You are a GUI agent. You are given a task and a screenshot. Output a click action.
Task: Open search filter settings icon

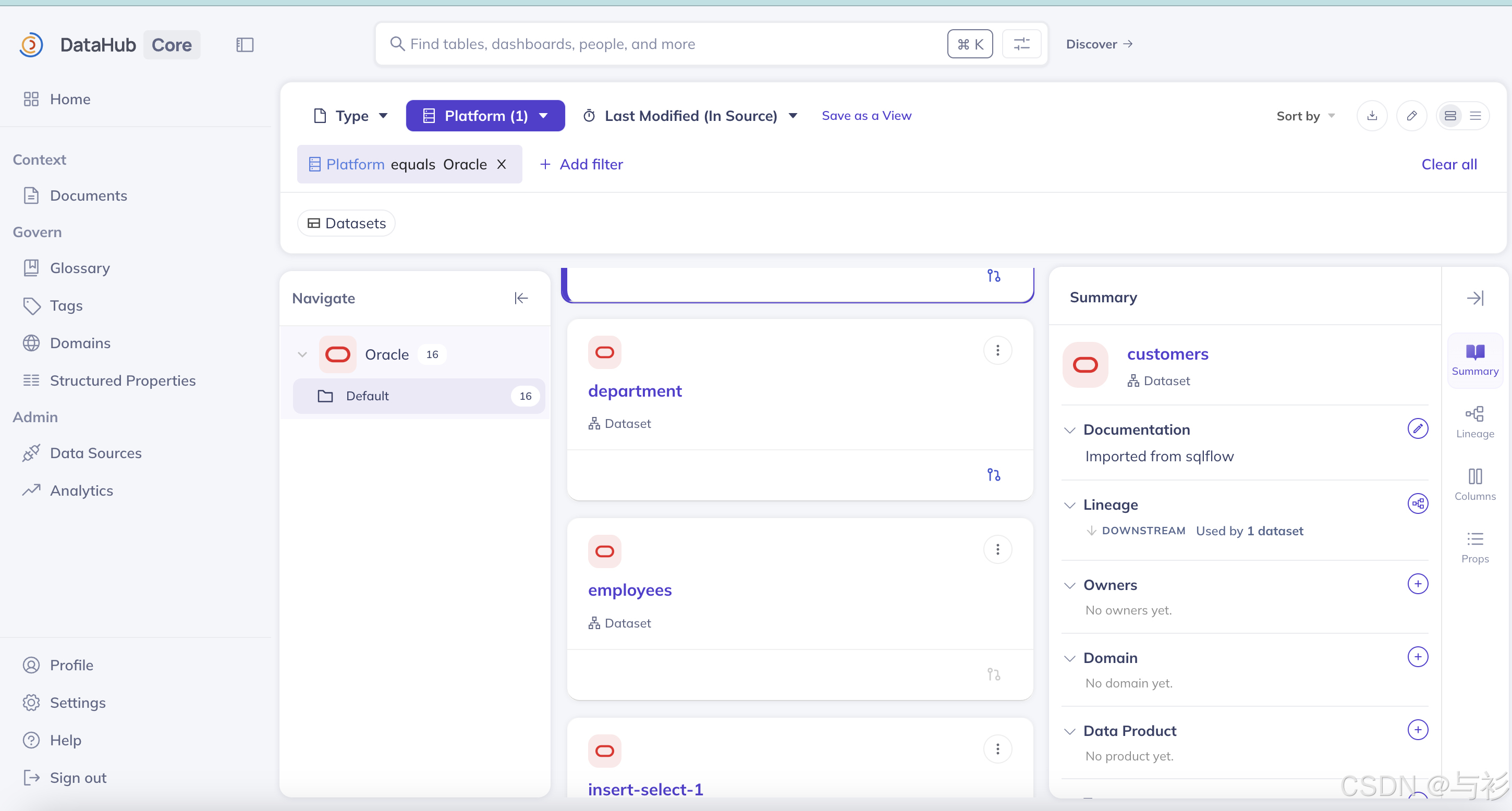[1021, 44]
